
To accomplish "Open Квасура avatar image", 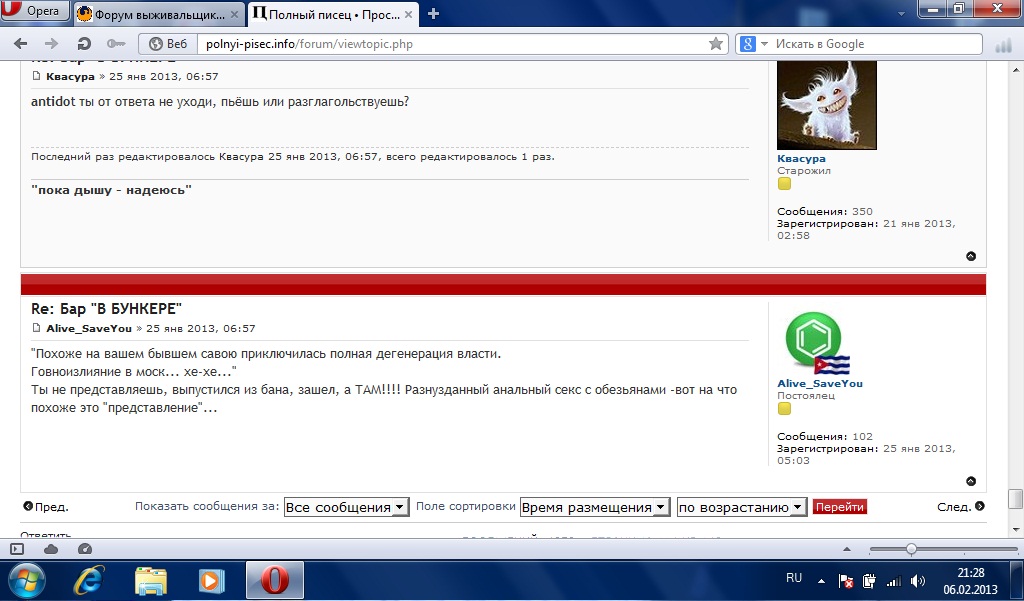I will [x=827, y=105].
